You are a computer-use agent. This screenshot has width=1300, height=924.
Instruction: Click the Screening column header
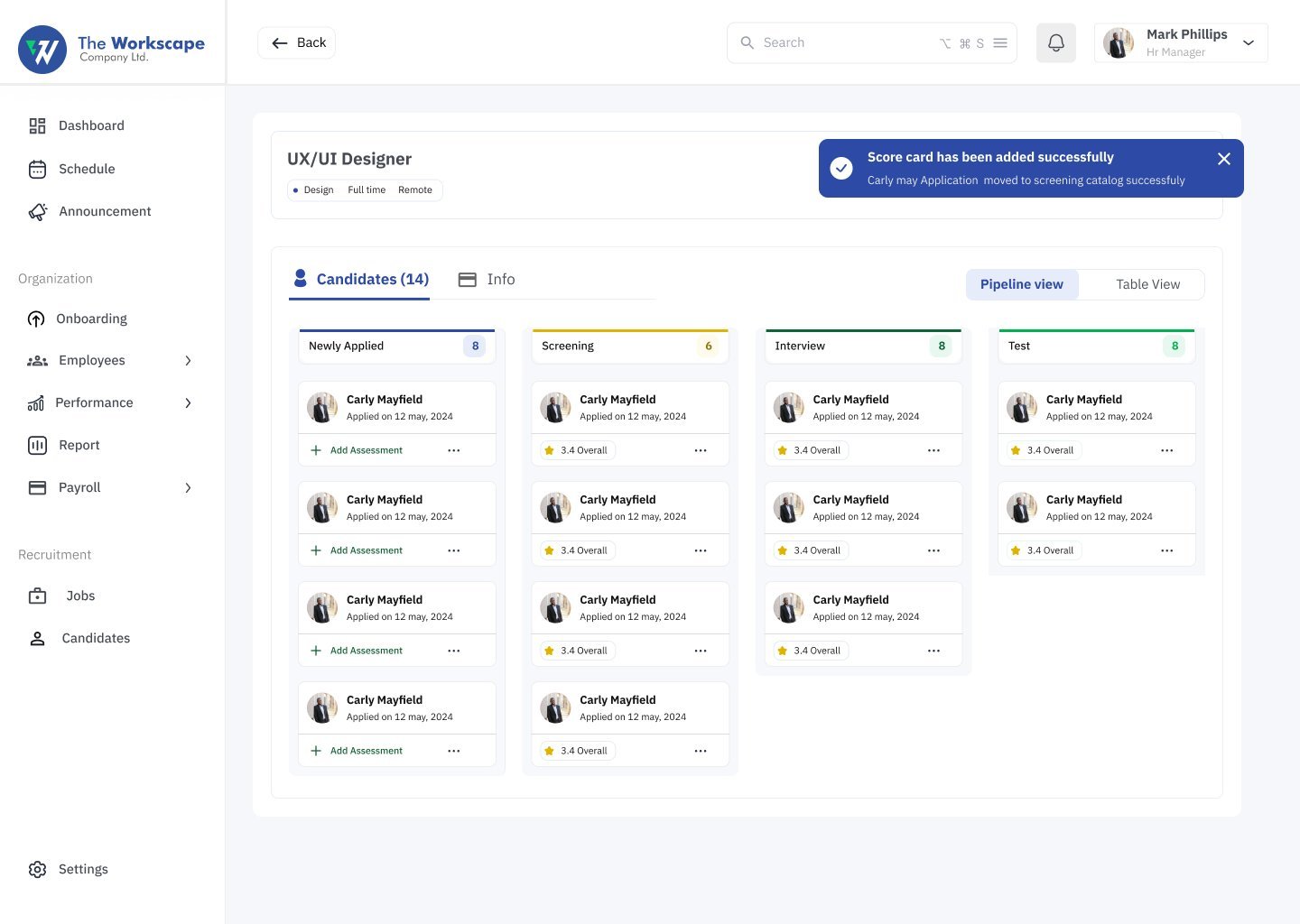630,346
